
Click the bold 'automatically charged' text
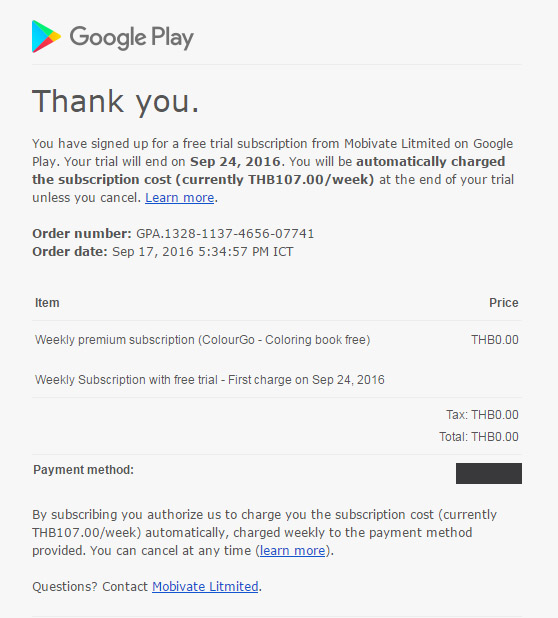coord(431,162)
